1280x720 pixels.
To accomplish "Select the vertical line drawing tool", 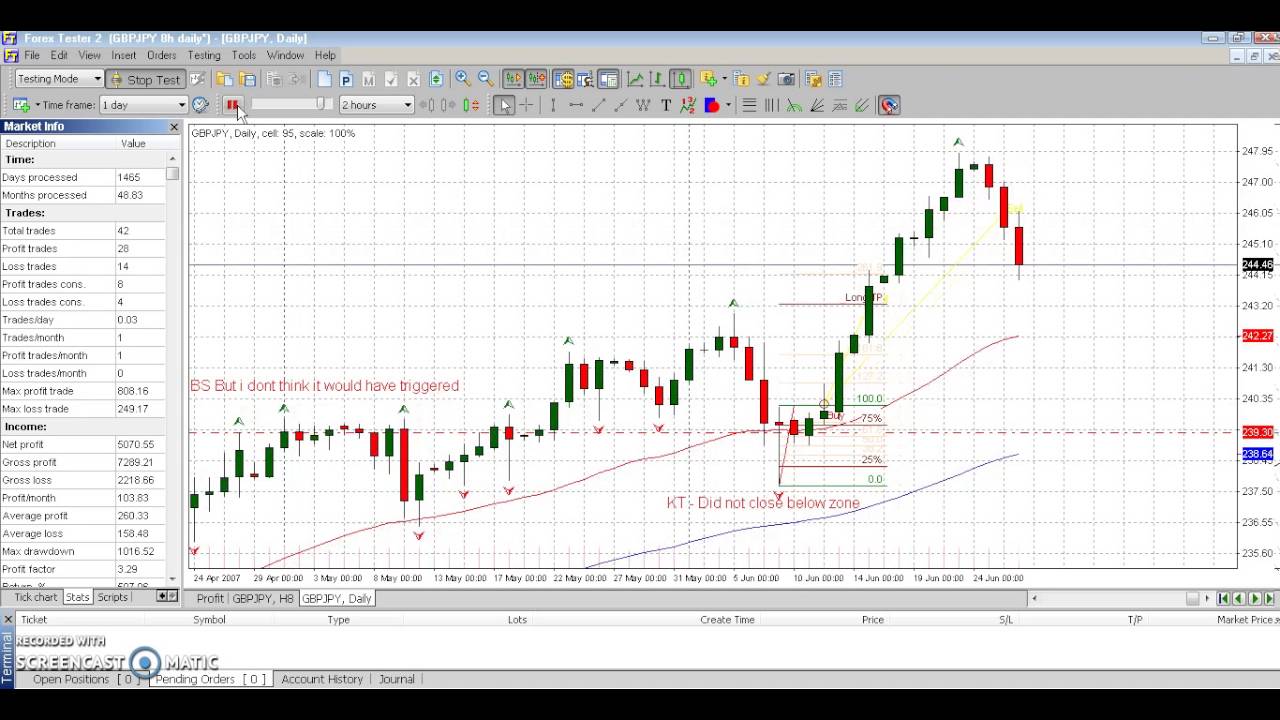I will (x=553, y=105).
